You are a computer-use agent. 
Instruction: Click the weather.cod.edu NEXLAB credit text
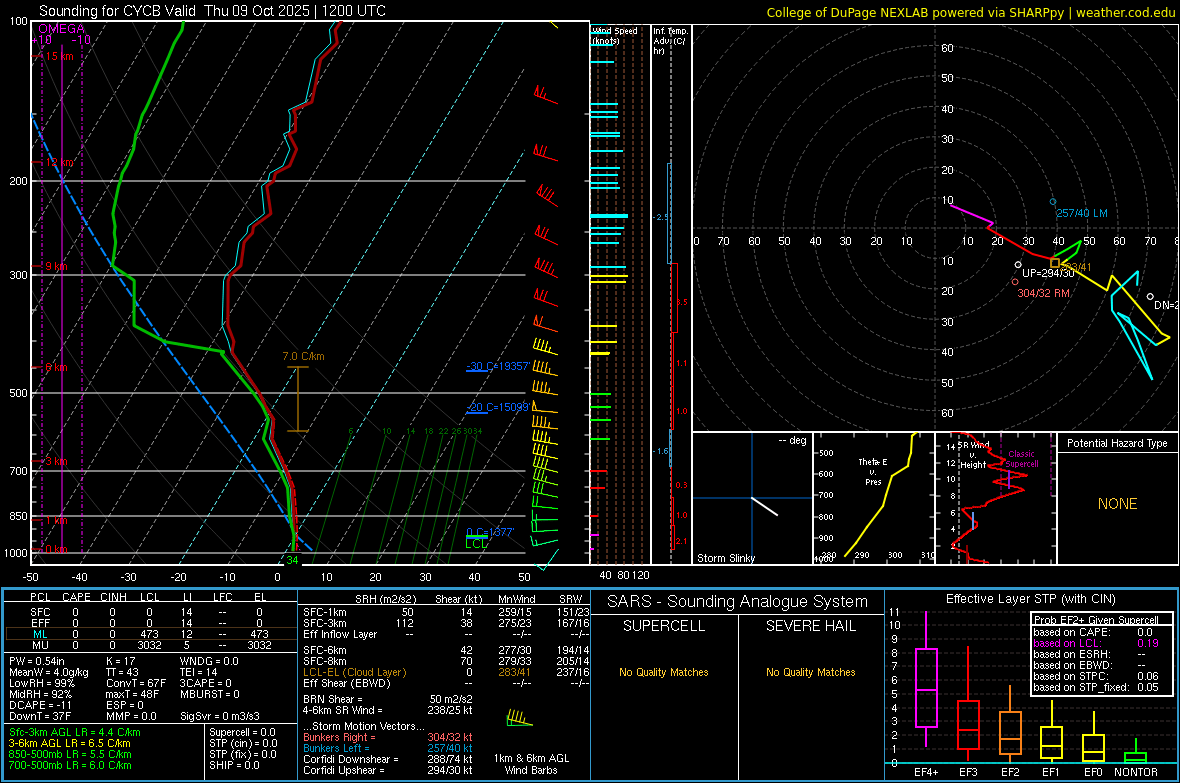(970, 12)
